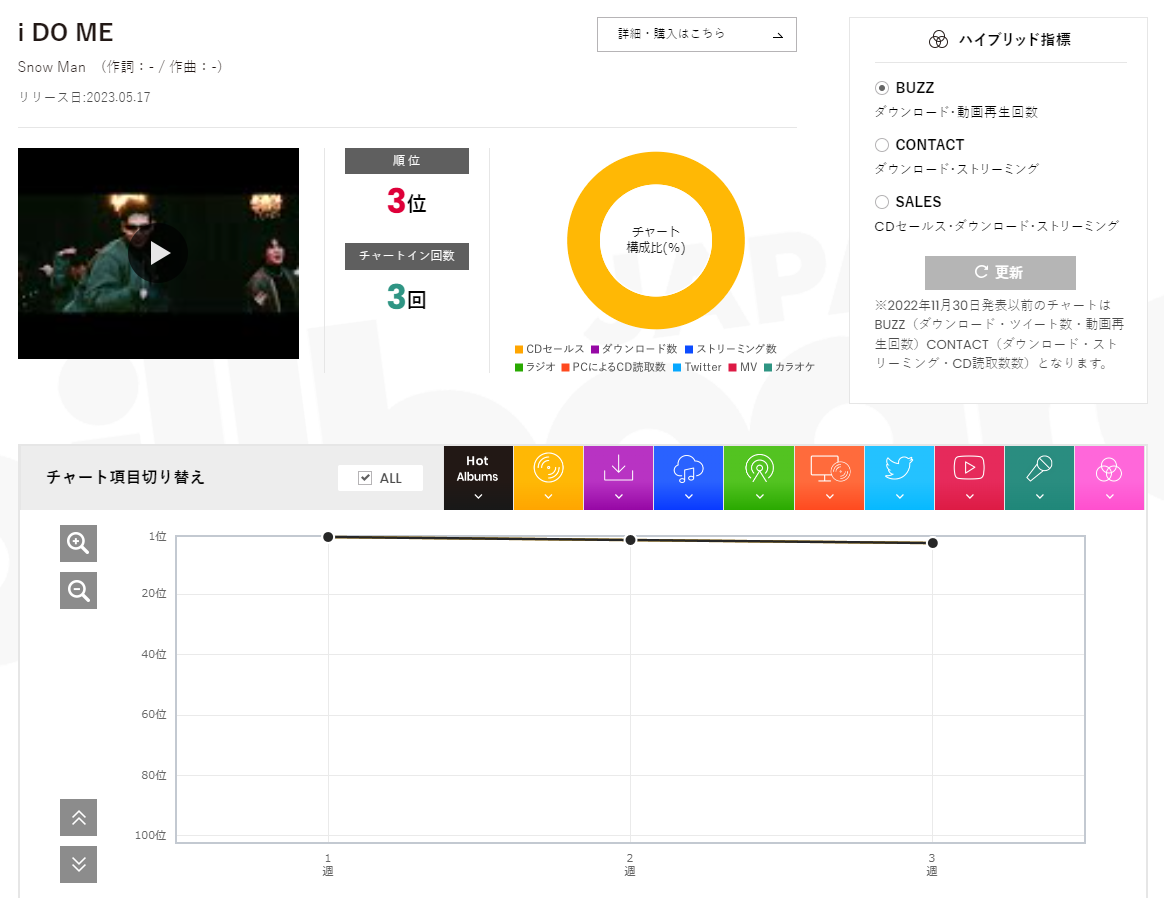Select the BUZZ radio button
Viewport: 1164px width, 898px height.
(x=882, y=88)
